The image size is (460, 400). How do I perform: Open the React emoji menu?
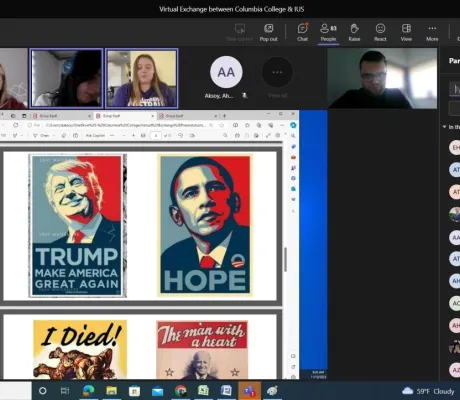click(x=380, y=32)
